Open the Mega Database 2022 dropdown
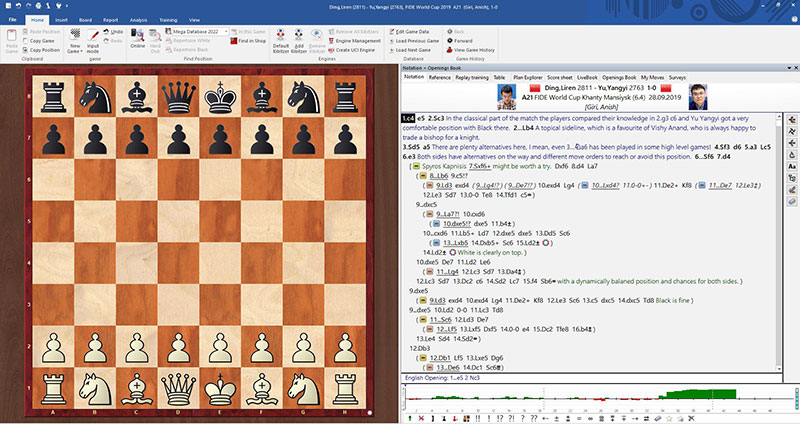Viewport: 800px width, 424px height. tap(198, 31)
